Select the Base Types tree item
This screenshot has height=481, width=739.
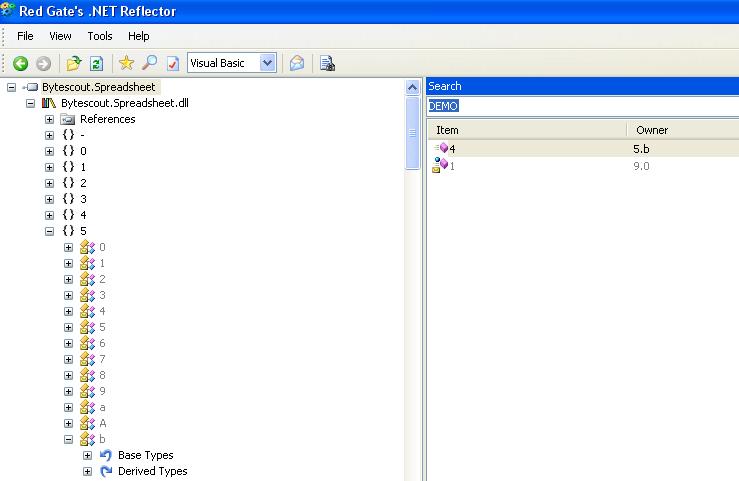146,455
